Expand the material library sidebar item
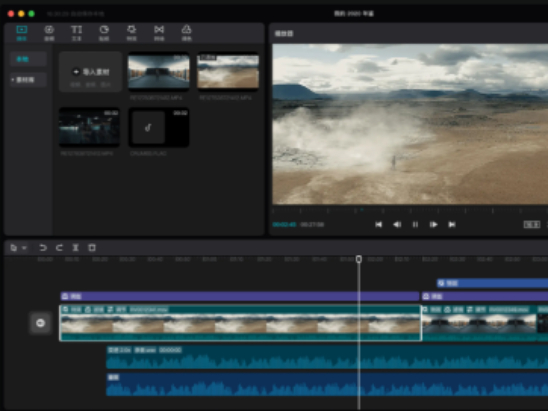548x411 pixels. tap(28, 80)
